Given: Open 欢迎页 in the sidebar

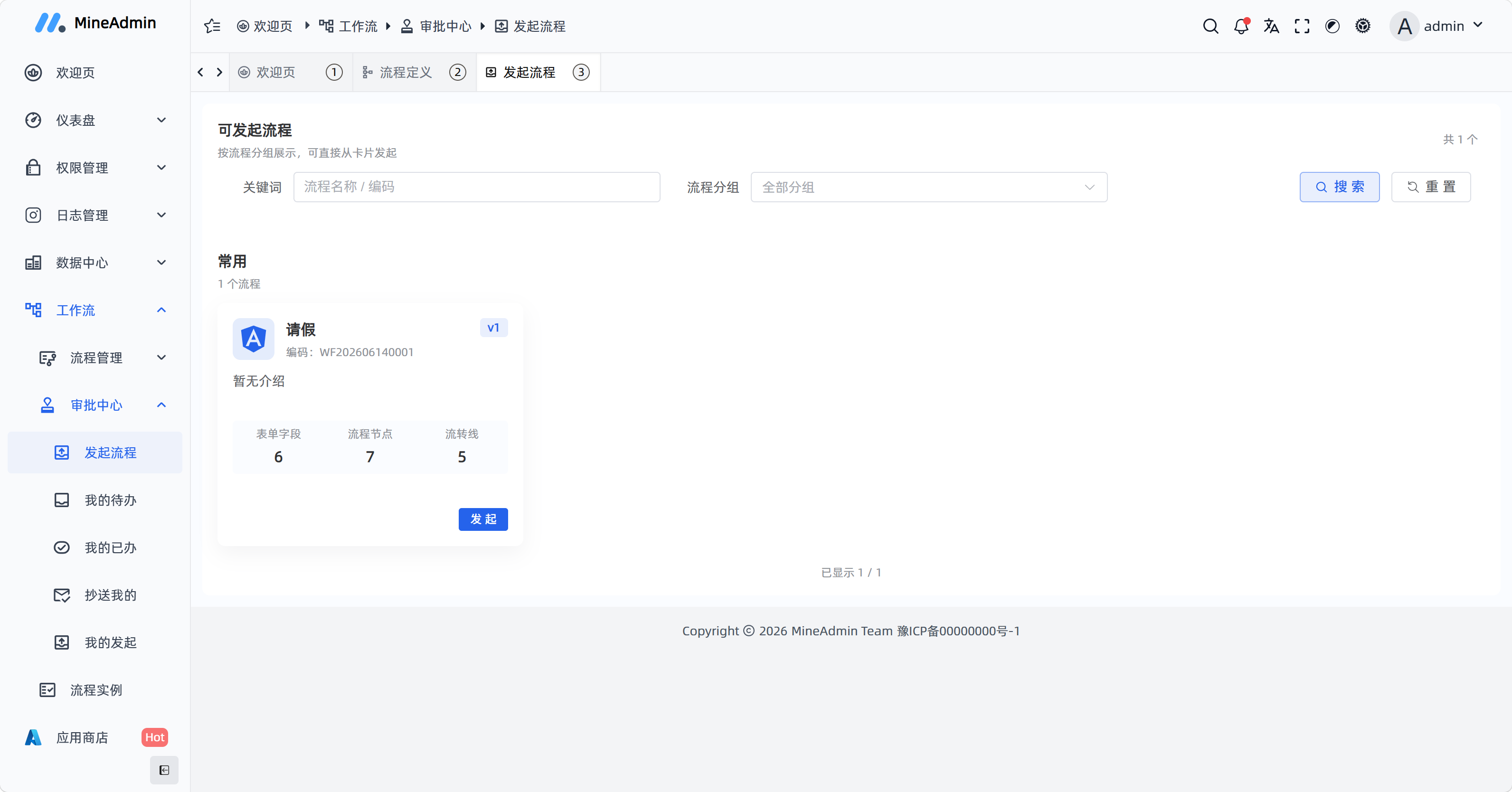Looking at the screenshot, I should (x=95, y=72).
